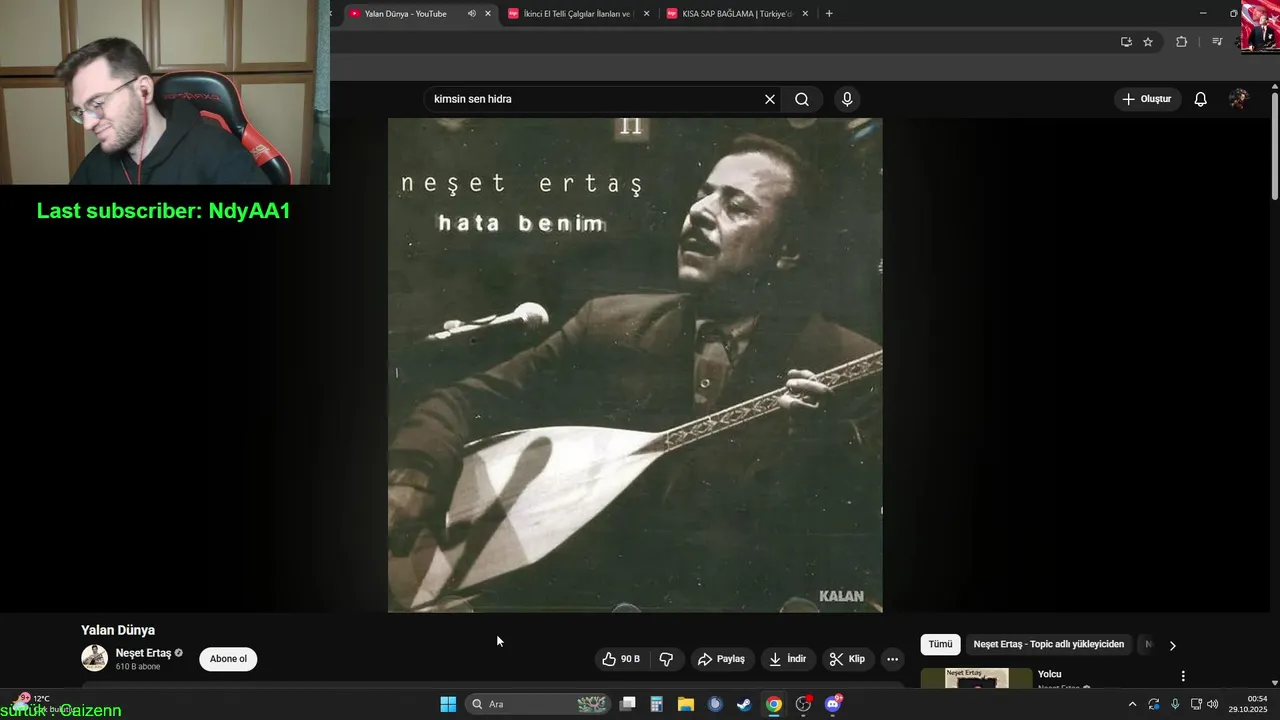Open File Explorer from the taskbar

(686, 704)
